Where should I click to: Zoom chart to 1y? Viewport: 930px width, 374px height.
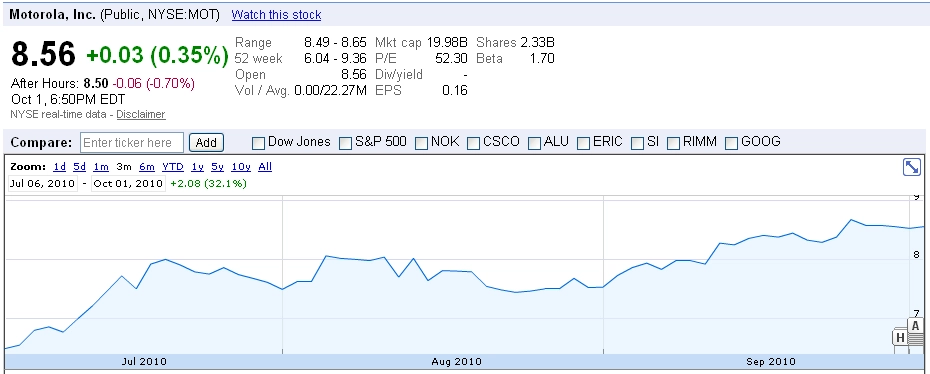point(197,167)
